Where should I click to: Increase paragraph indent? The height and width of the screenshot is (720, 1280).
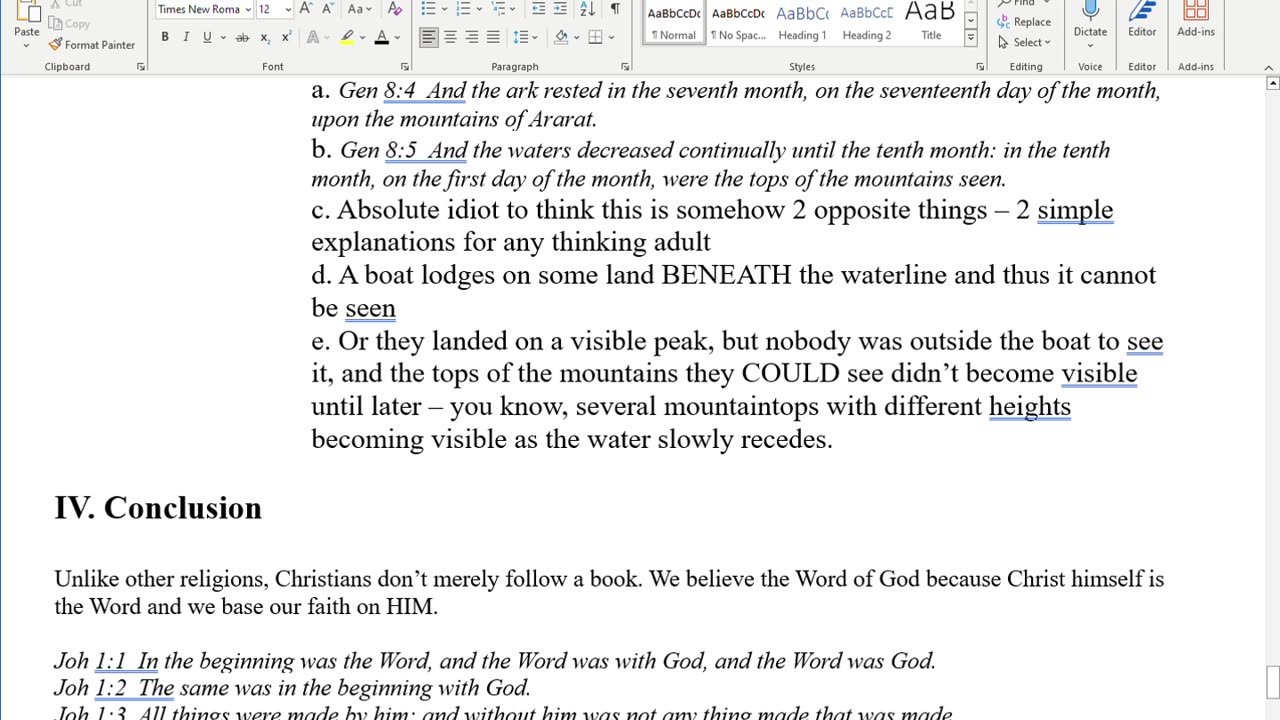[x=560, y=9]
